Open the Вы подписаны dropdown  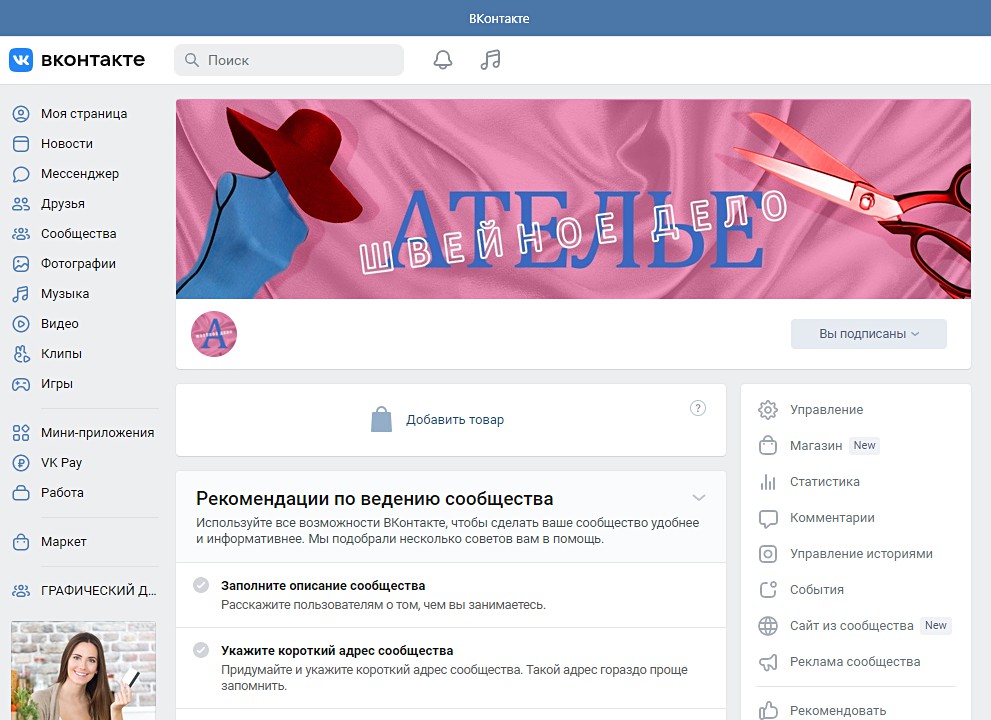point(868,334)
